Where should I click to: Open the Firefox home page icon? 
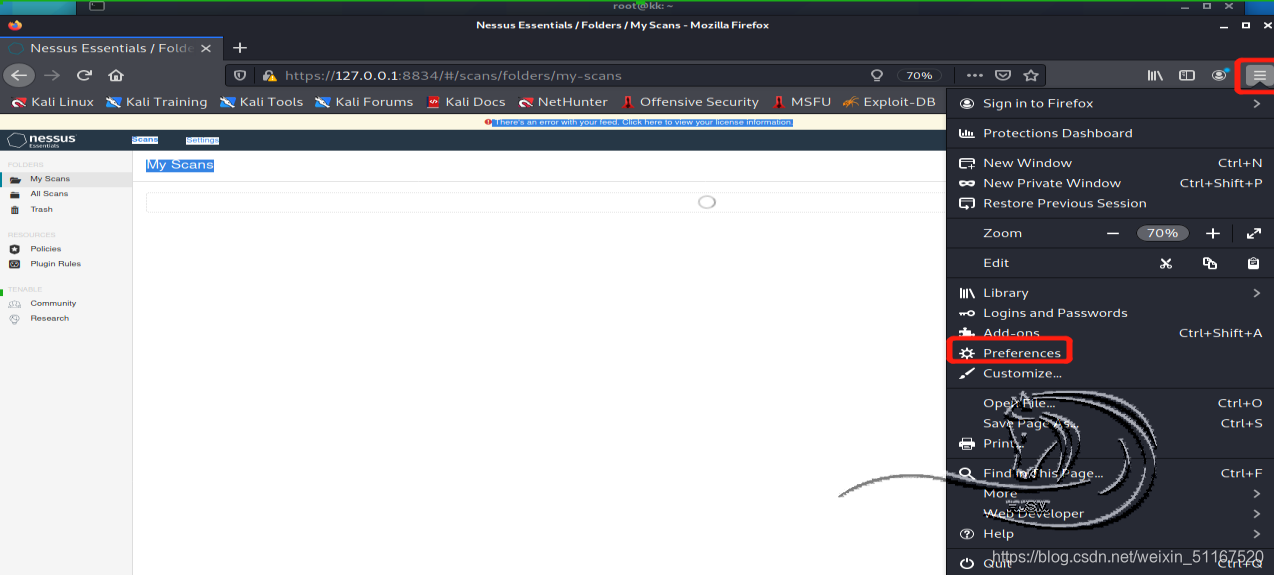[x=116, y=75]
